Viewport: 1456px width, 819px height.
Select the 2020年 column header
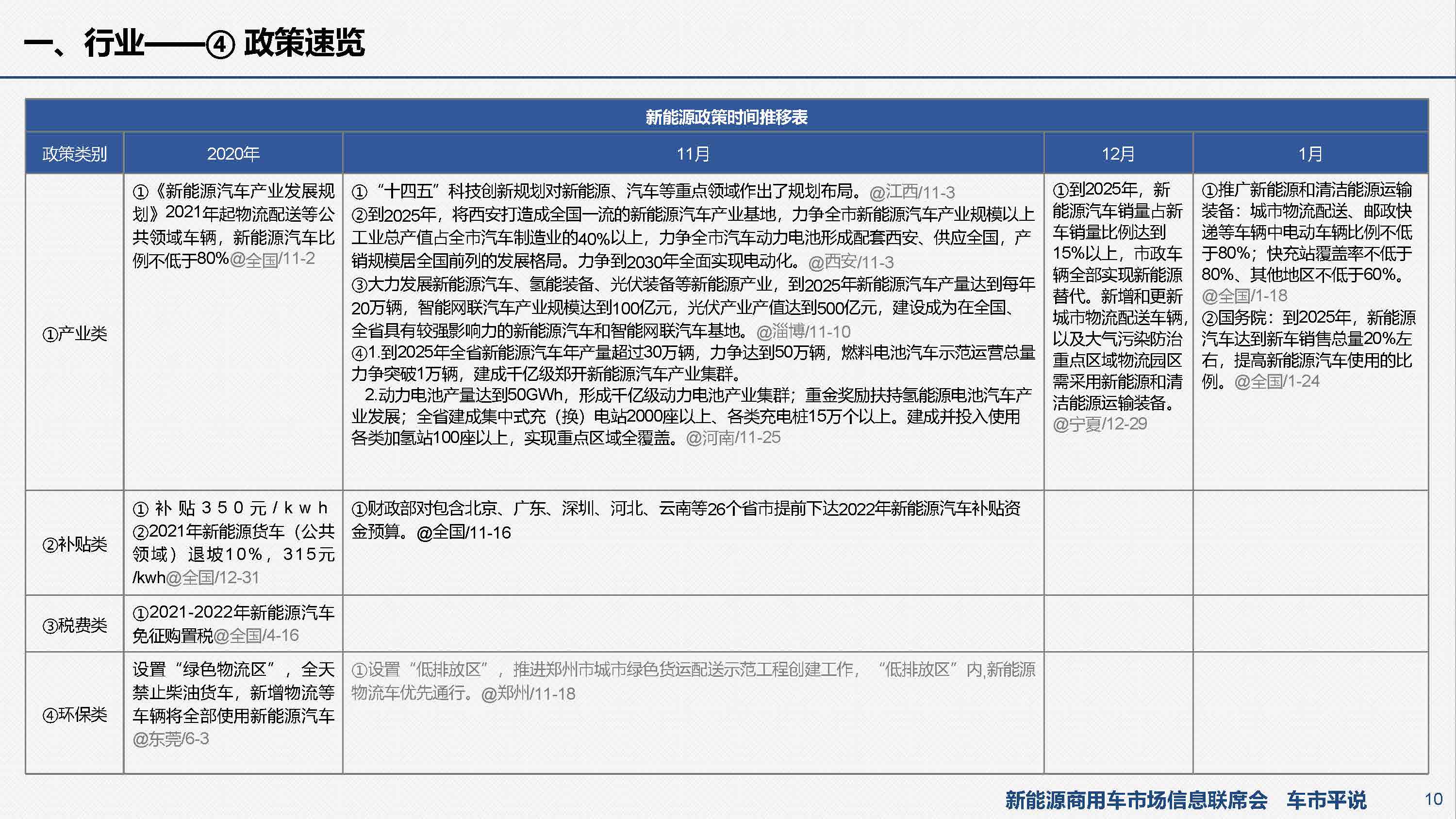point(233,154)
